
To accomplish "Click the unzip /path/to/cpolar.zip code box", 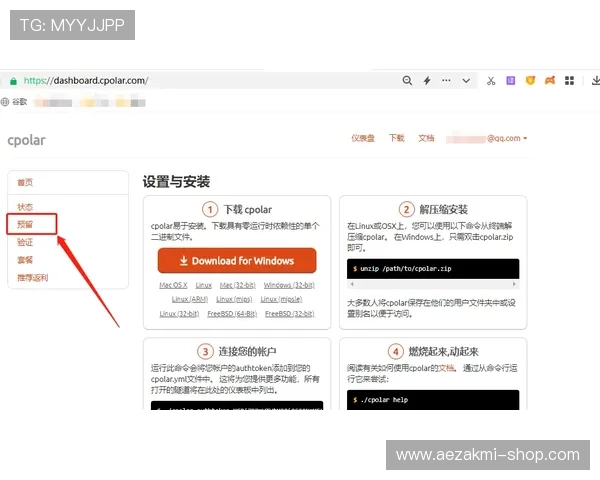I will [433, 269].
